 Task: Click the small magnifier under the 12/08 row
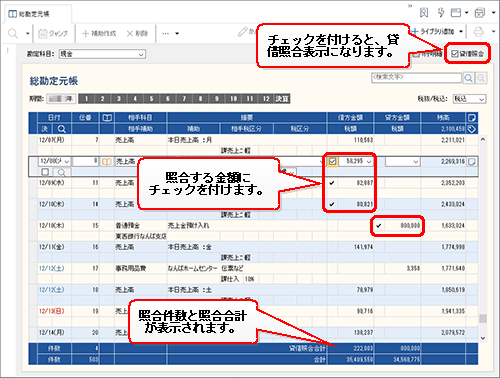(61, 172)
